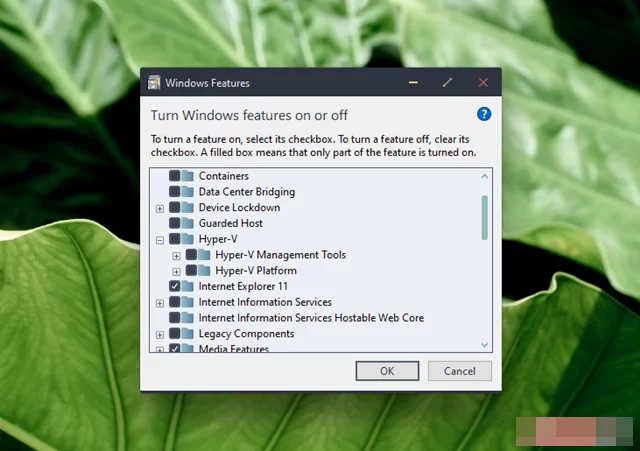Tick the Containers feature checkbox
This screenshot has height=451, width=640.
point(175,176)
